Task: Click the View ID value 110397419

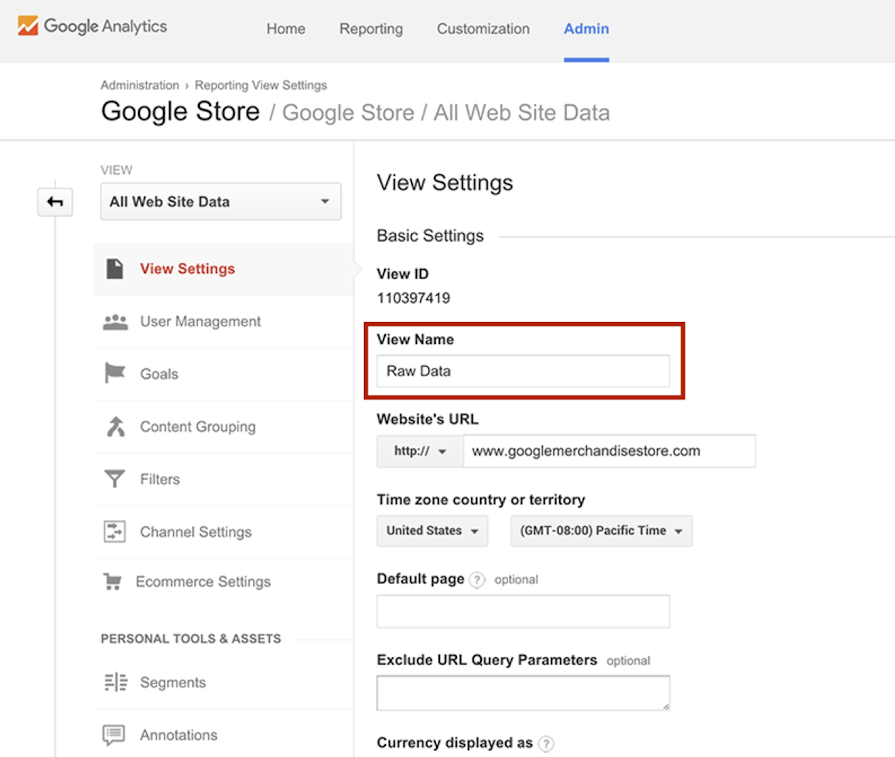Action: [x=413, y=298]
